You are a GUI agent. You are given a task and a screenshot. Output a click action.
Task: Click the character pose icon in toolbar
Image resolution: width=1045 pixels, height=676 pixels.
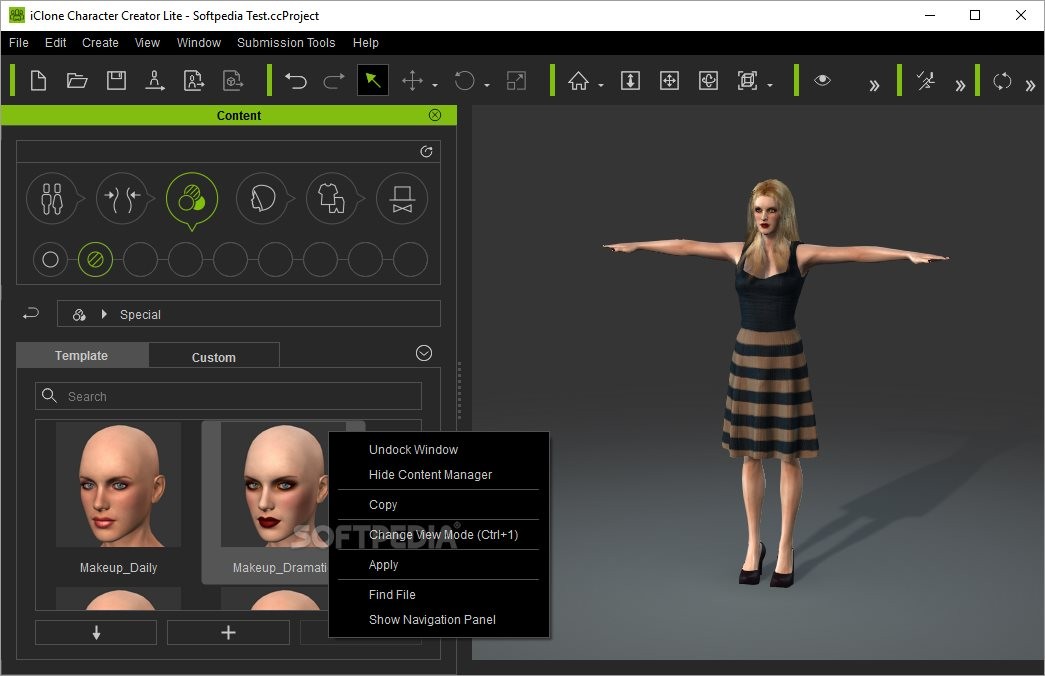[926, 81]
